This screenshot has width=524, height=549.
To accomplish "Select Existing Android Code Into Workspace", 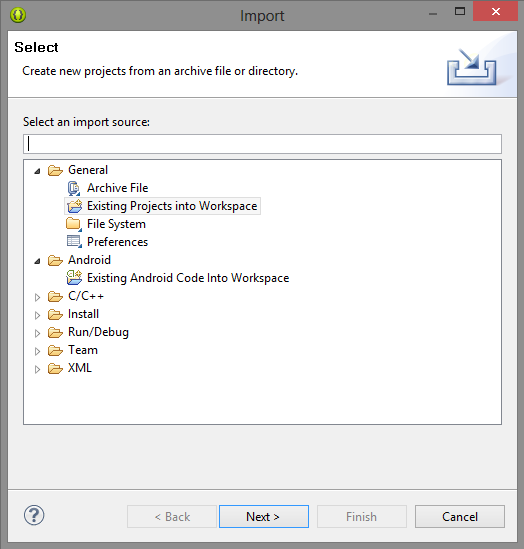I will tap(188, 278).
